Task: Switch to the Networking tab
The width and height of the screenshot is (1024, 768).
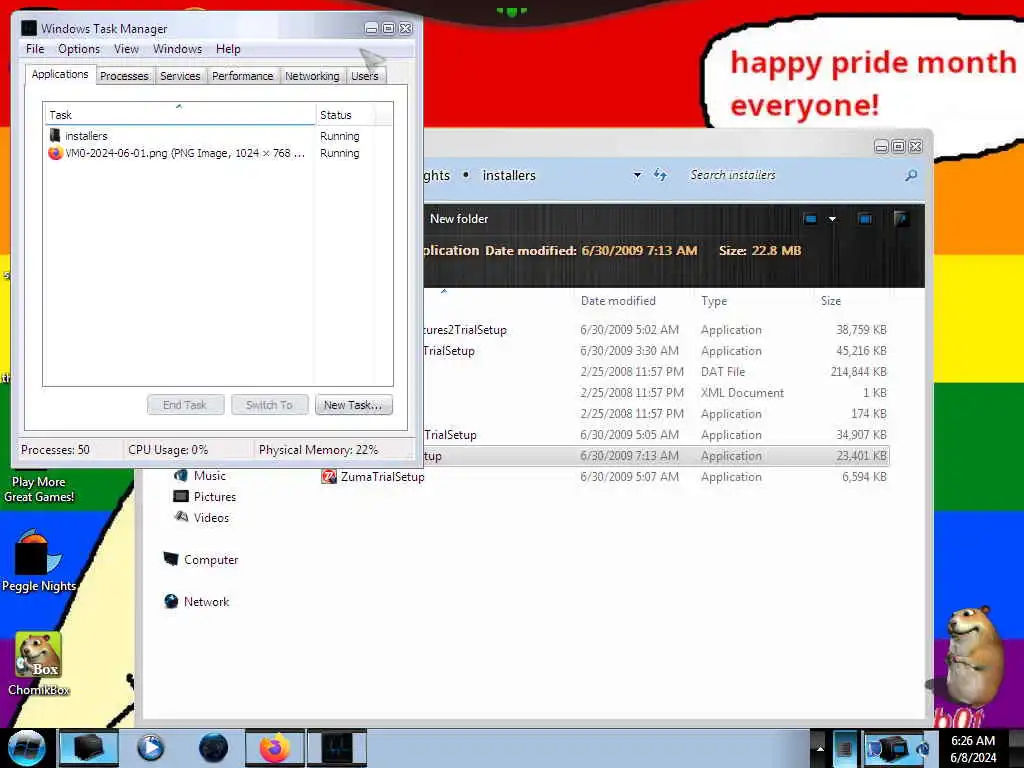Action: [312, 76]
